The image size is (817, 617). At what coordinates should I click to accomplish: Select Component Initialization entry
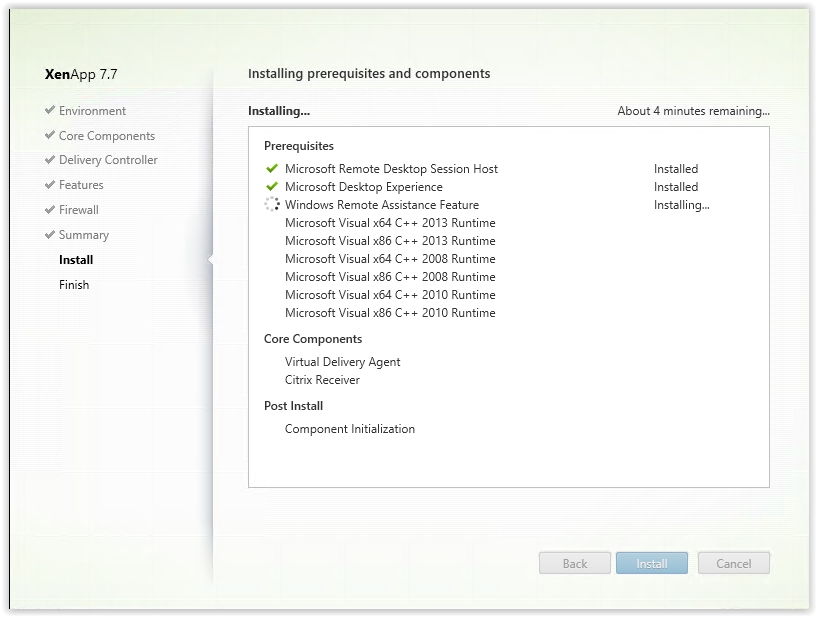pyautogui.click(x=350, y=429)
